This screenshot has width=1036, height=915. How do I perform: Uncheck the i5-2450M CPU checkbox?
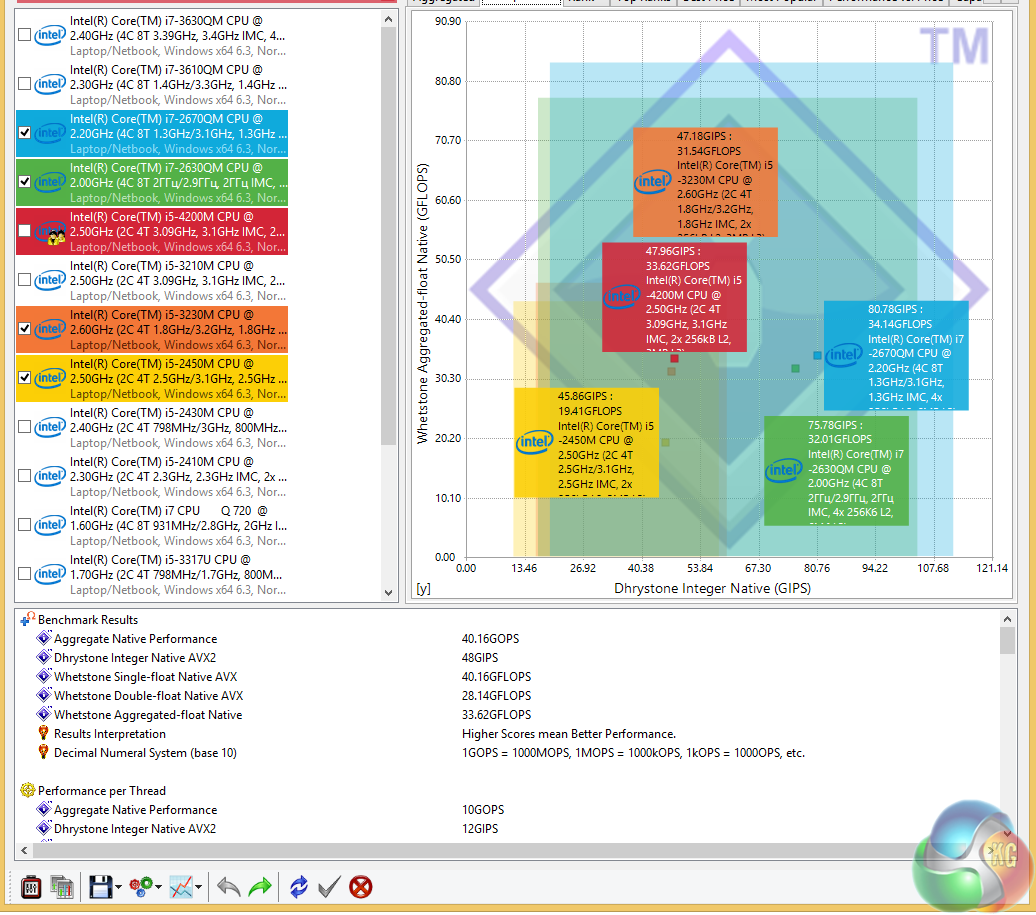tap(24, 378)
